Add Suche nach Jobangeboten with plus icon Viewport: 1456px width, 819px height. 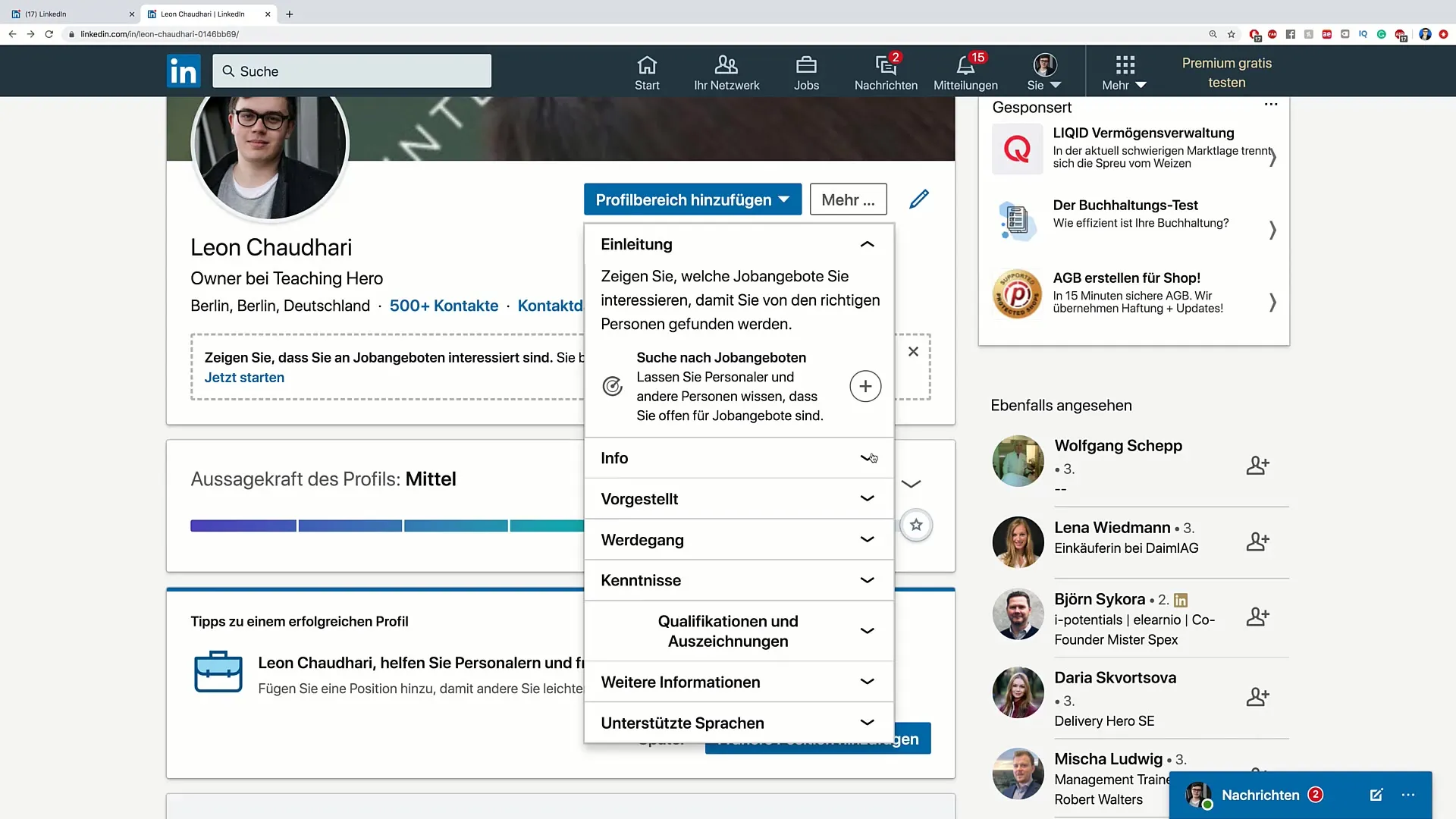point(865,386)
